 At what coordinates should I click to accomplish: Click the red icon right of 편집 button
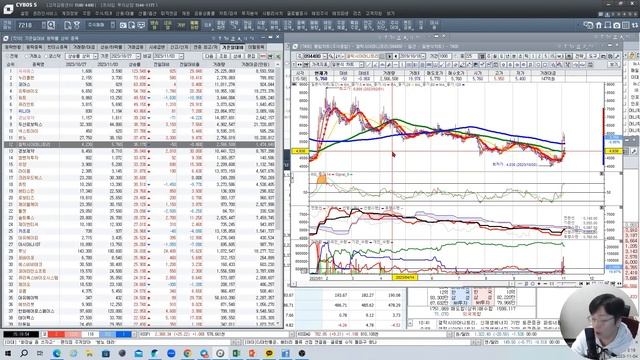pyautogui.click(x=264, y=56)
